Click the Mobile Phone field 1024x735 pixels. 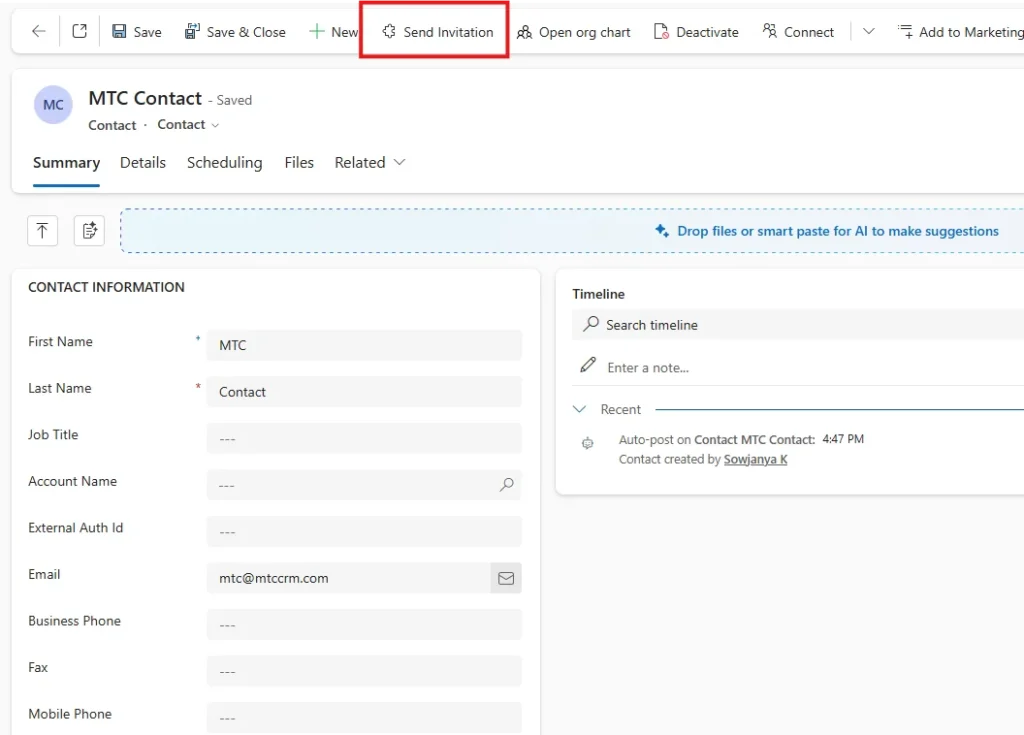(364, 718)
